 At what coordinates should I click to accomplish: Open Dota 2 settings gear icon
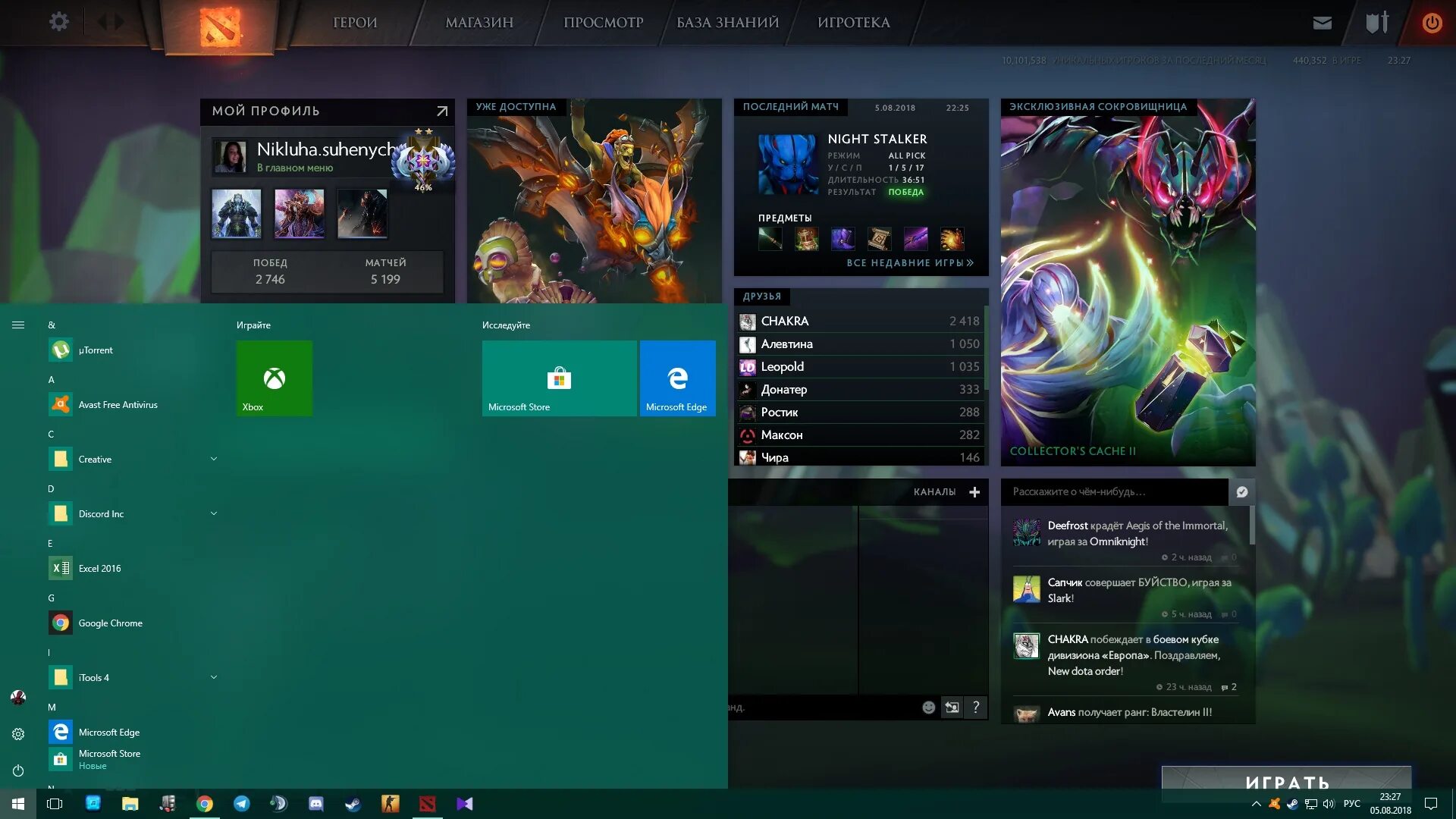pyautogui.click(x=58, y=22)
